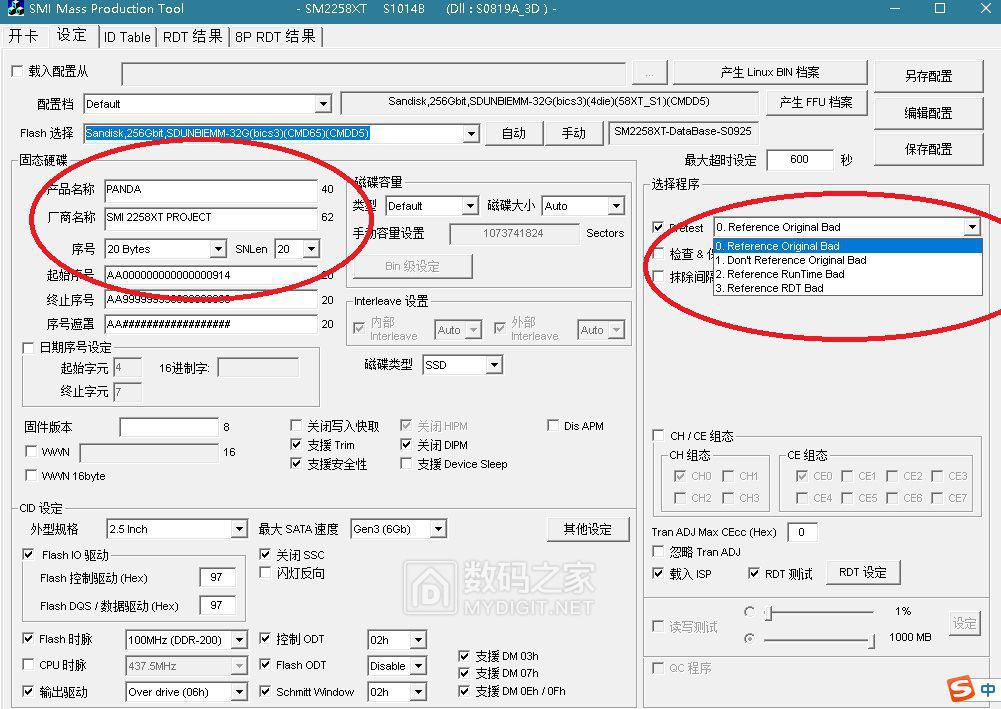Open the Flash 时脉 100MHz dropdown
Screen dimensions: 1001x709
(239, 639)
